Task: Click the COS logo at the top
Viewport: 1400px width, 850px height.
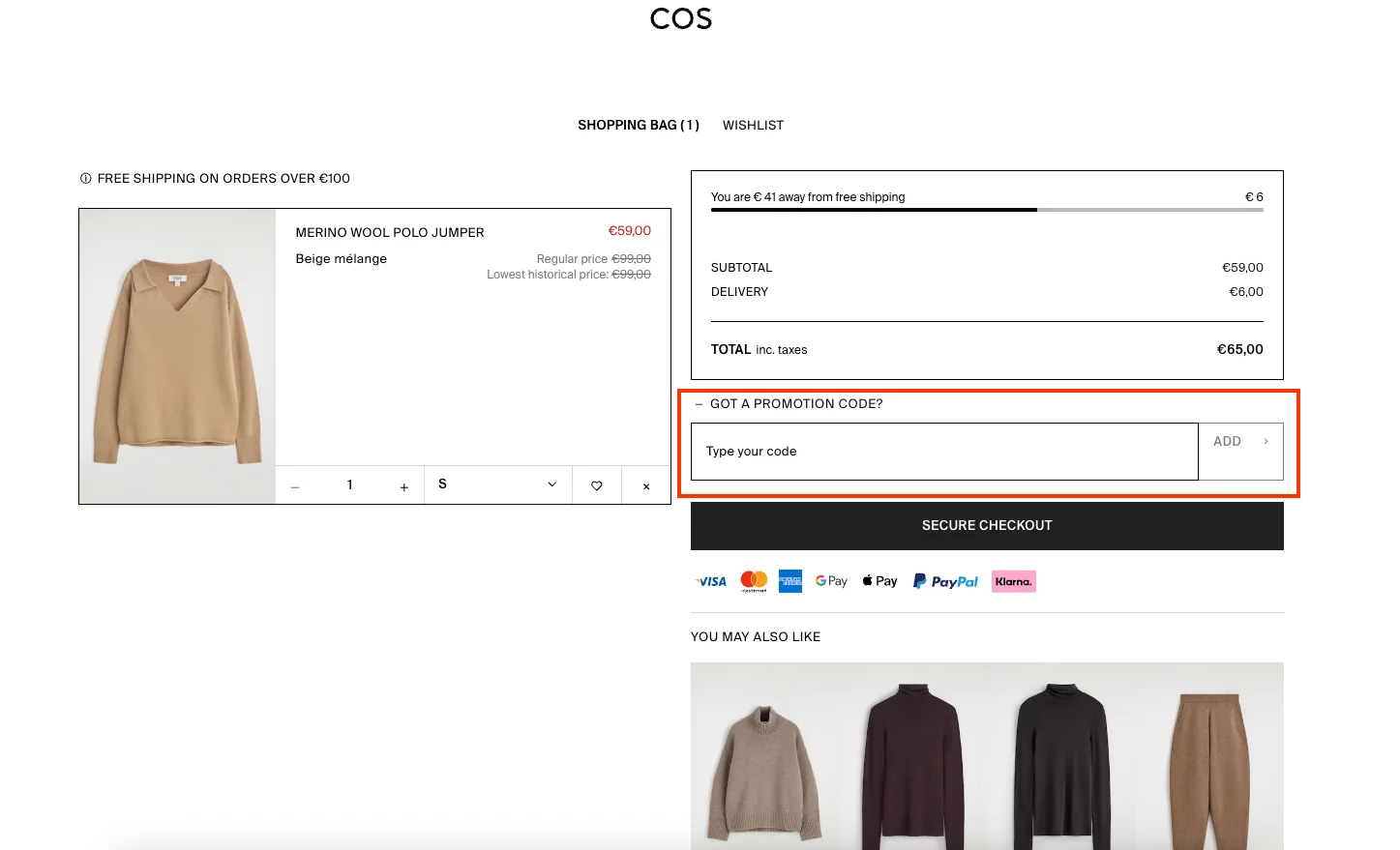Action: [681, 18]
